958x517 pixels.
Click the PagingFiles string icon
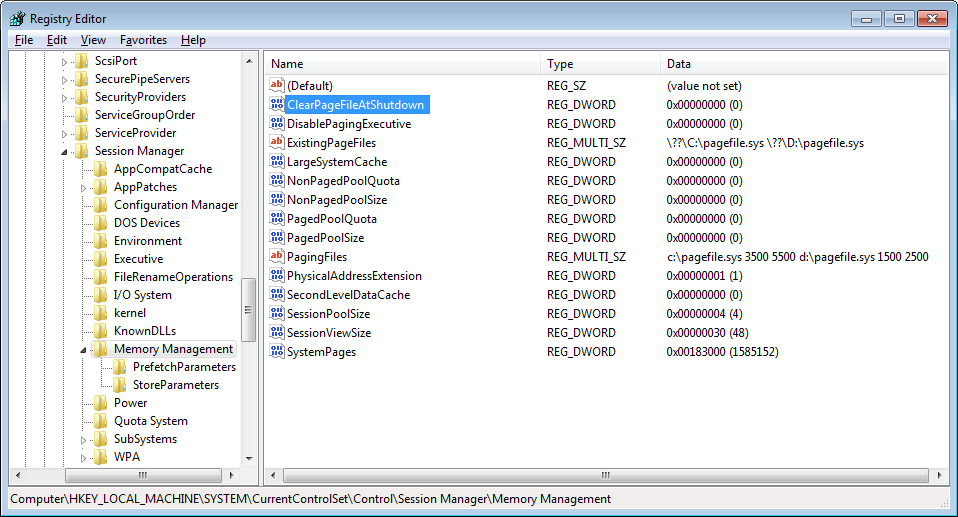[x=277, y=257]
